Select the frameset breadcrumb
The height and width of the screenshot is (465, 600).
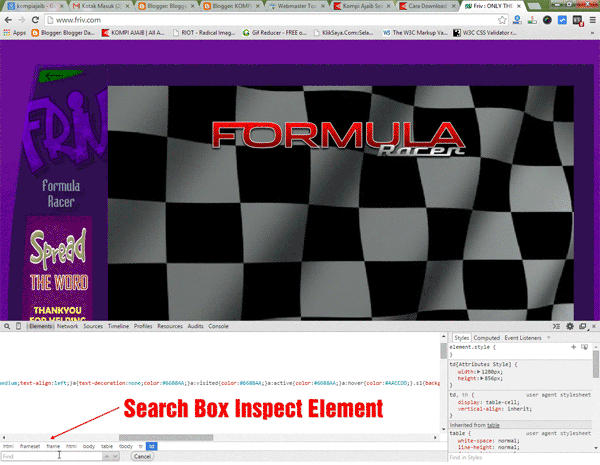[x=30, y=446]
